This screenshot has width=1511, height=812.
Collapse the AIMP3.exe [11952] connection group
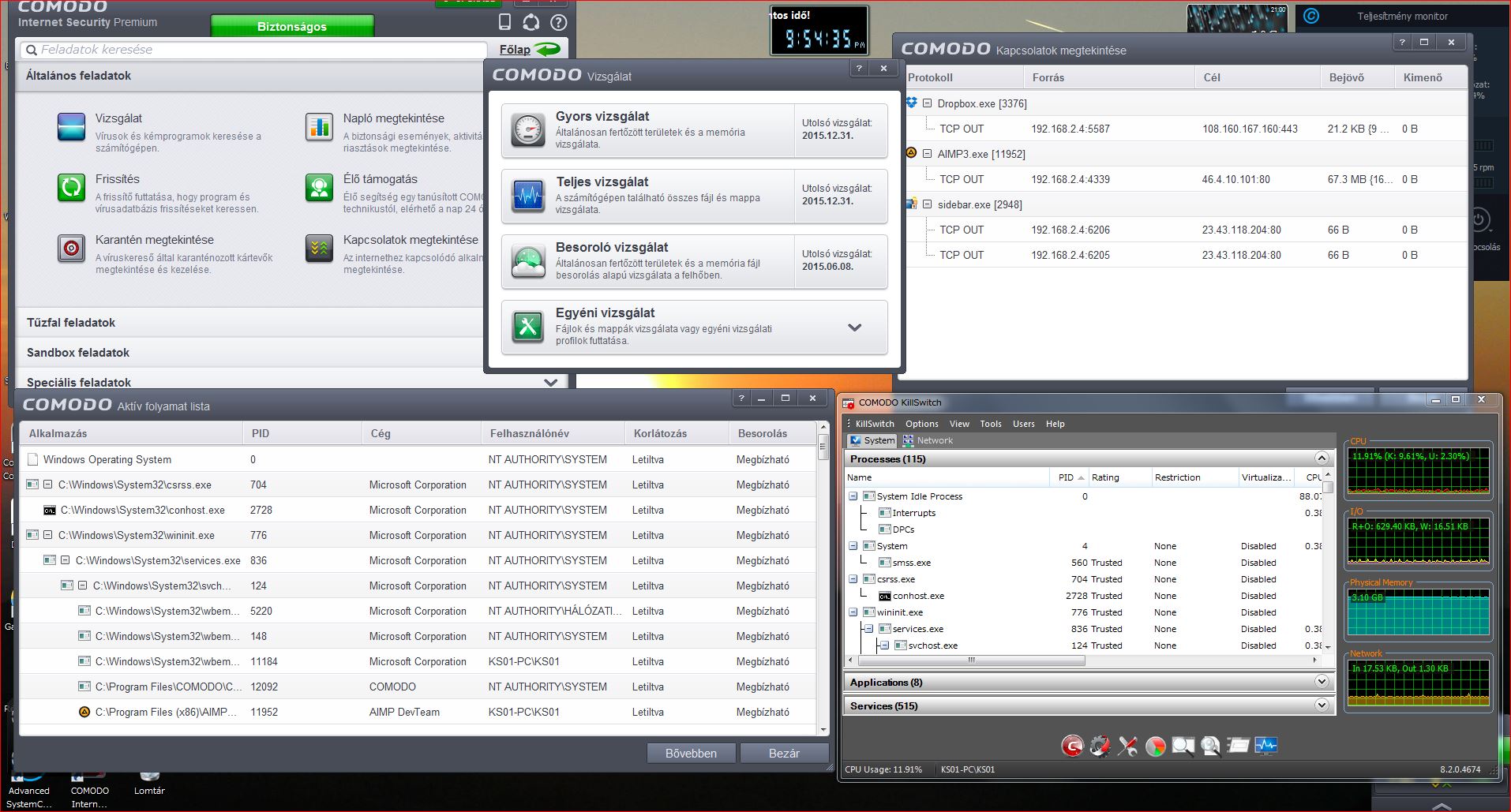click(928, 154)
